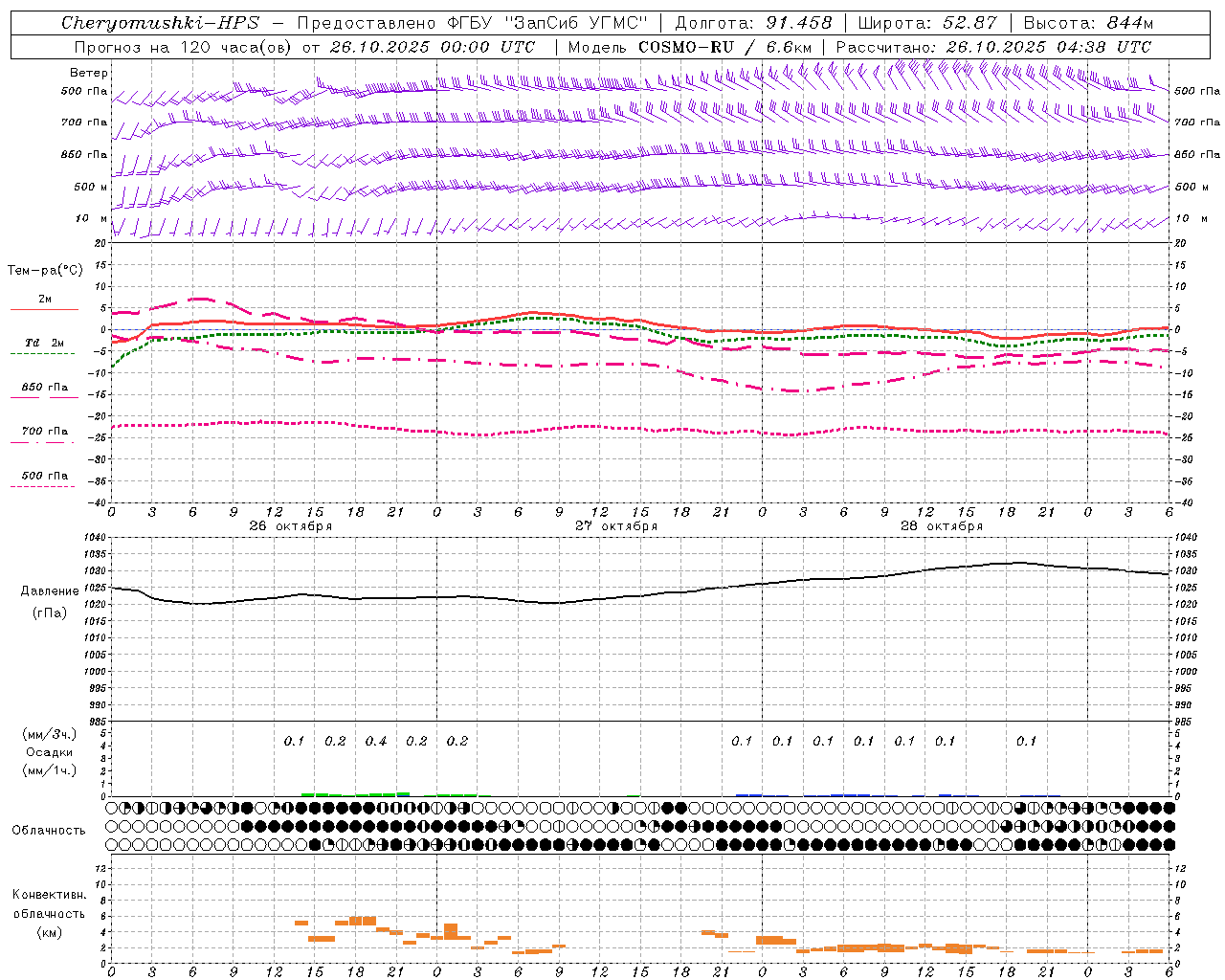The height and width of the screenshot is (980, 1225).
Task: Click the longitude value Долгота: 91.458
Action: pos(753,23)
